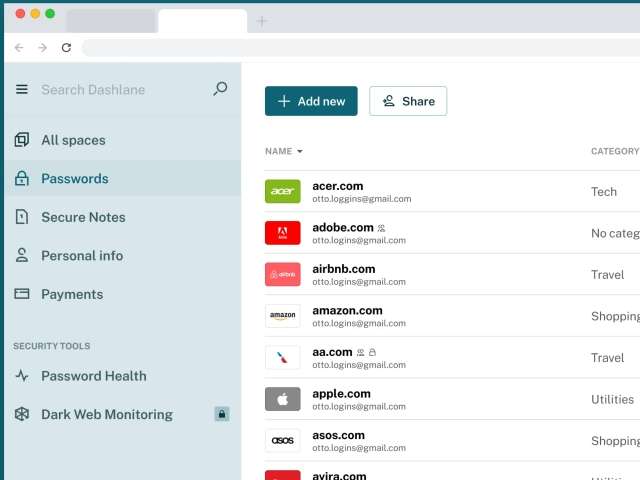The image size is (640, 480).
Task: Click the Tech category for acer.com
Action: tap(604, 191)
